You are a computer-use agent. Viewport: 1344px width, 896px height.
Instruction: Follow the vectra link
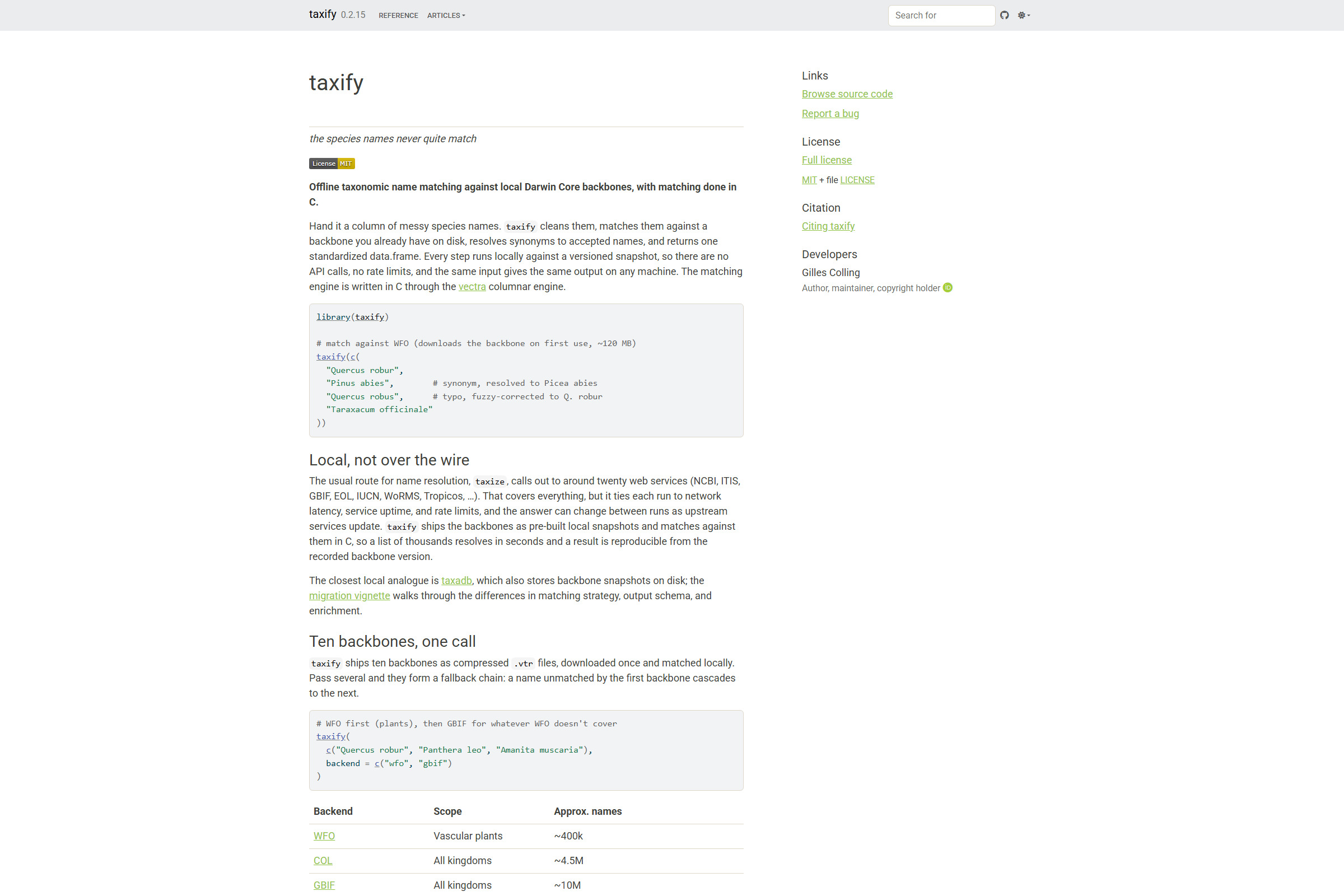coord(472,287)
